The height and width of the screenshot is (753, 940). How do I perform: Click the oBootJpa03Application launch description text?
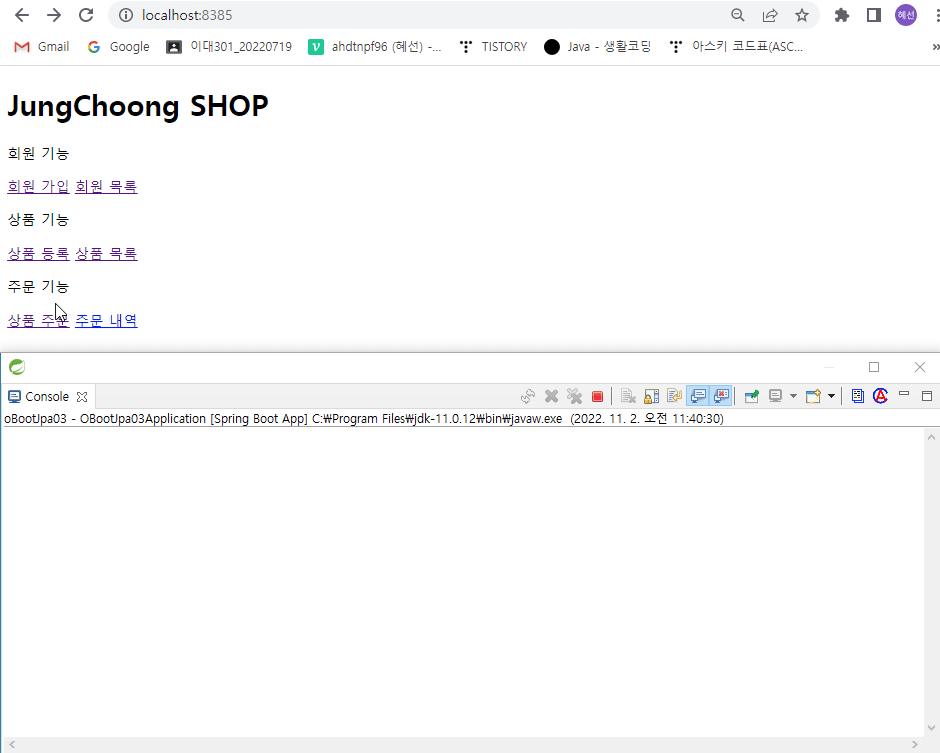click(x=364, y=418)
